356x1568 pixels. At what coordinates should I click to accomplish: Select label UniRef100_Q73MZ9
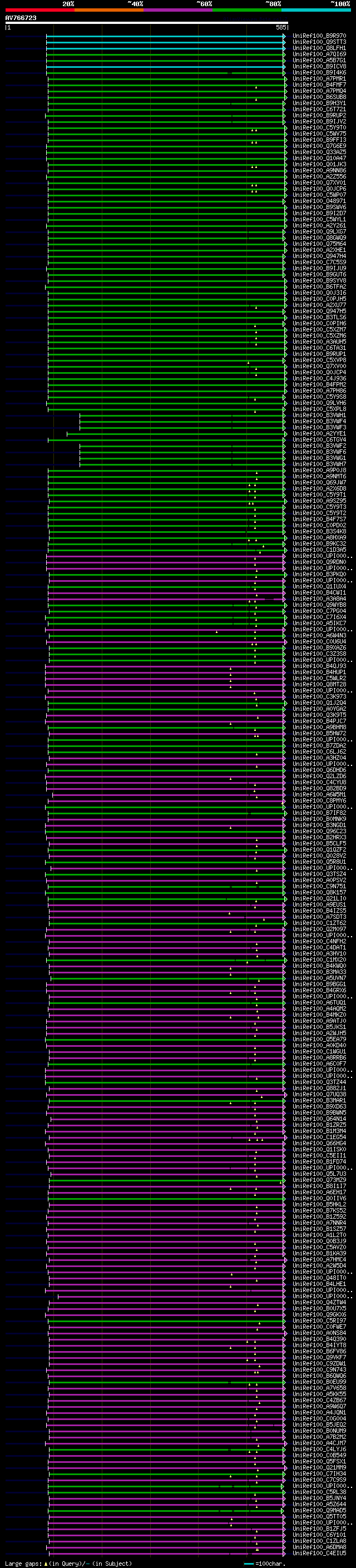[319, 1180]
